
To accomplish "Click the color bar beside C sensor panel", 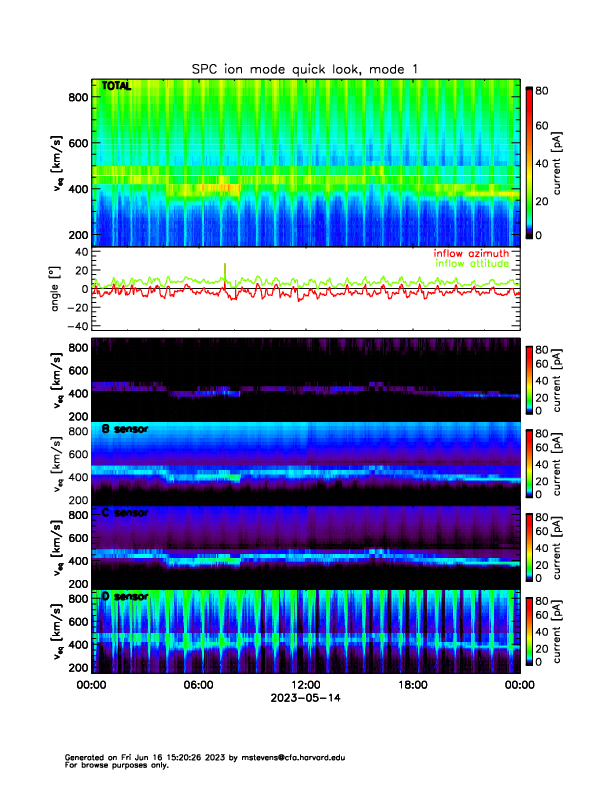I will point(529,545).
